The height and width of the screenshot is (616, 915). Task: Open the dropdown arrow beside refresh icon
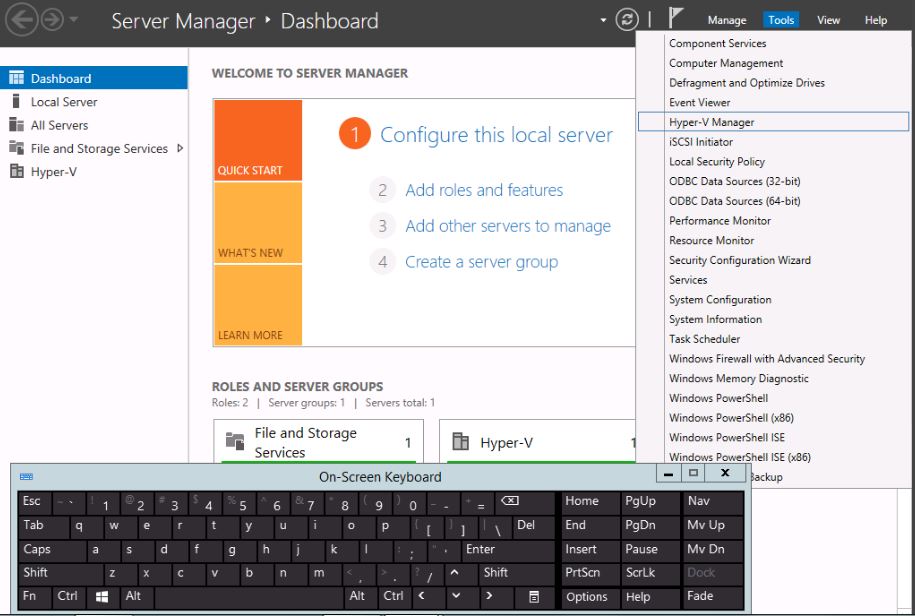click(603, 20)
